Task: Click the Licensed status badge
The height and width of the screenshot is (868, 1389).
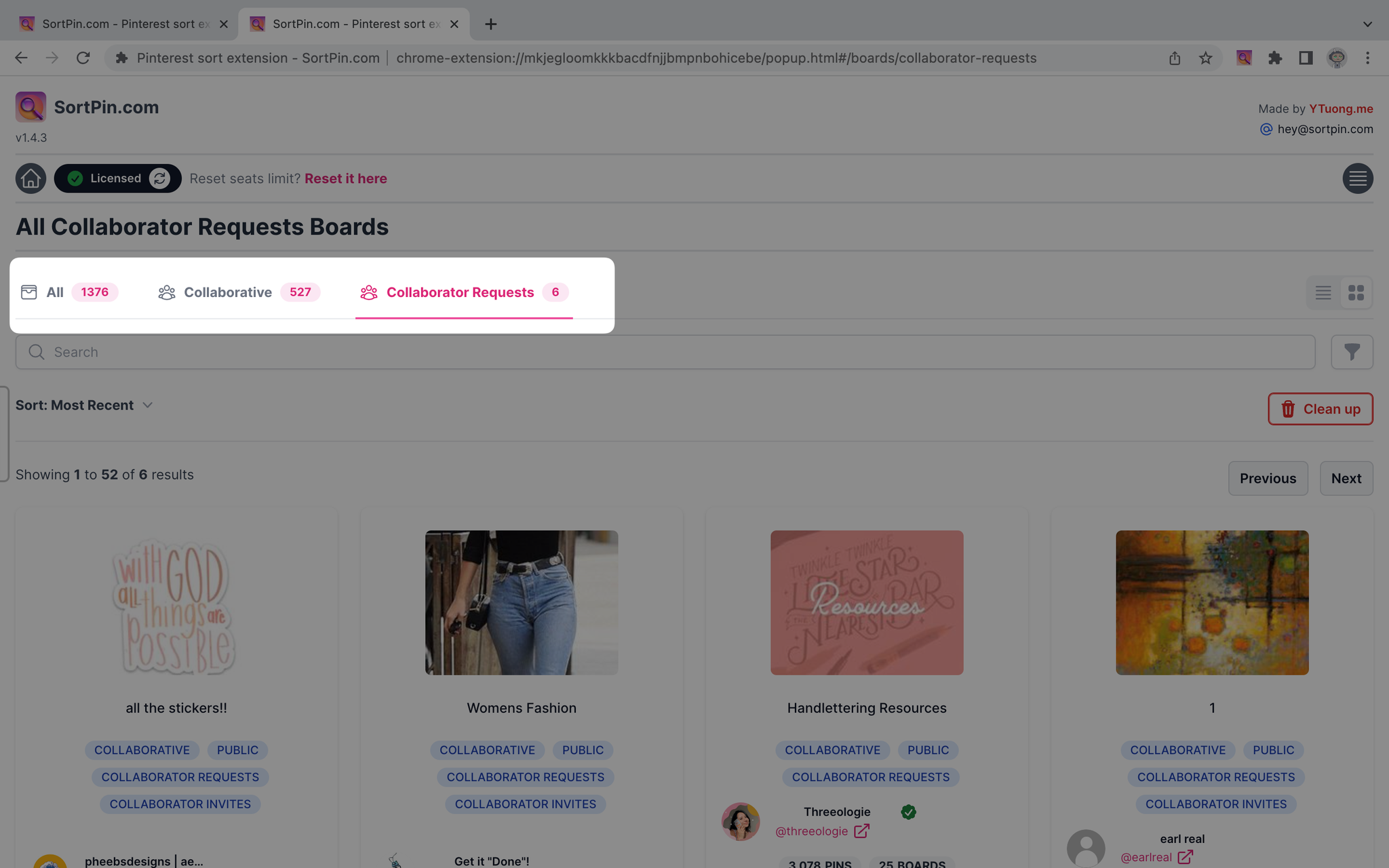Action: pos(117,178)
